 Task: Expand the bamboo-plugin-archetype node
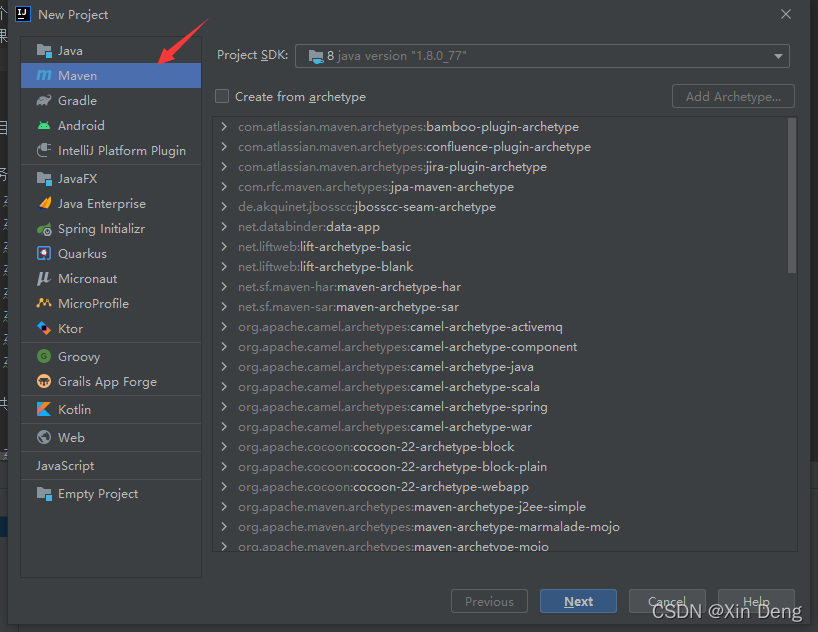(224, 127)
